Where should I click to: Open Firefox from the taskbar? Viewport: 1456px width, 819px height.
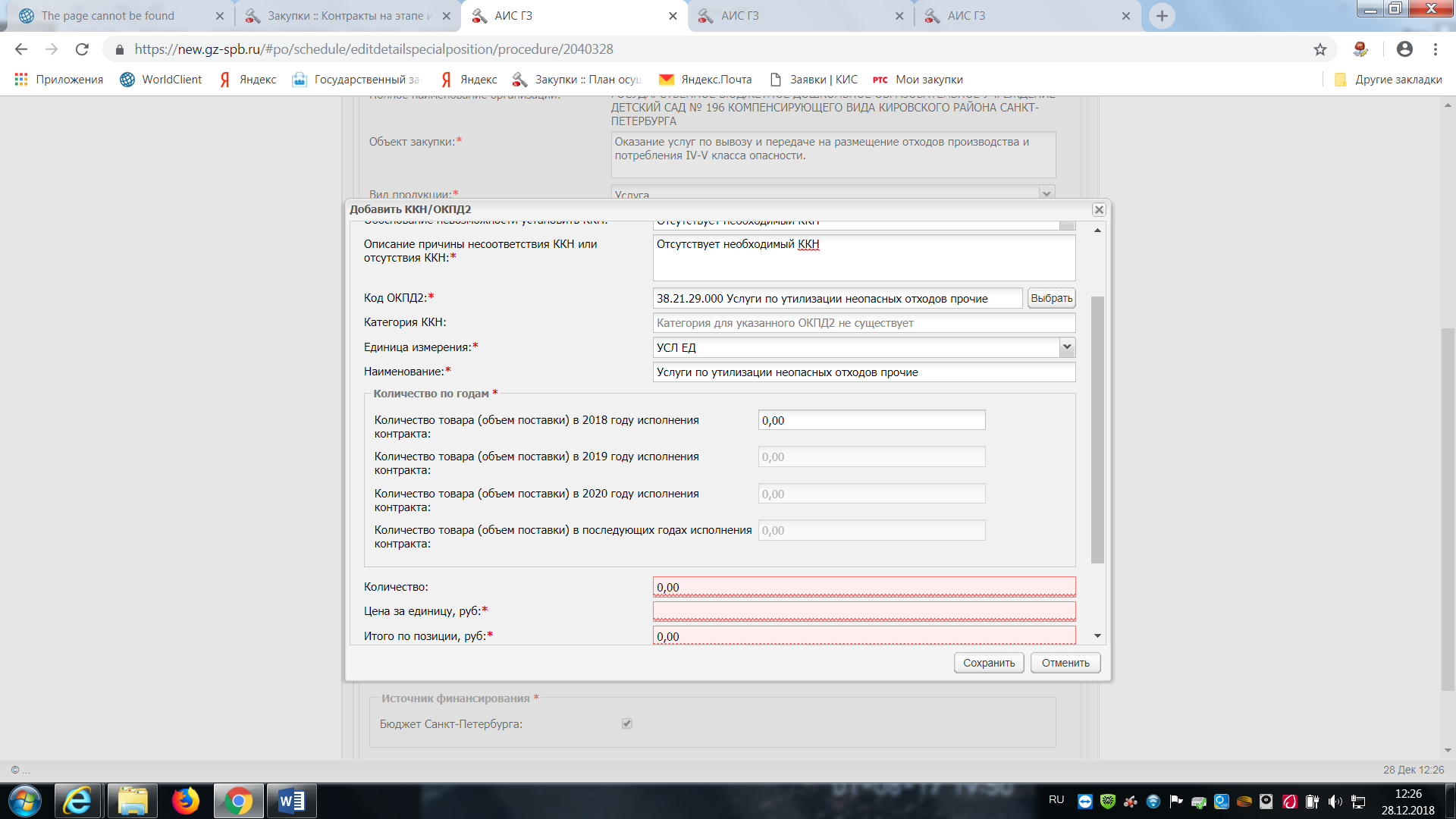pyautogui.click(x=185, y=801)
